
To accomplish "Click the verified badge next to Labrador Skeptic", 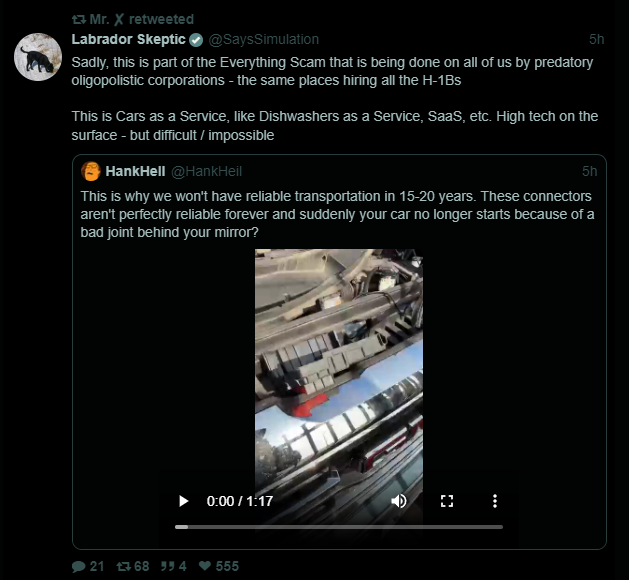I will click(196, 40).
